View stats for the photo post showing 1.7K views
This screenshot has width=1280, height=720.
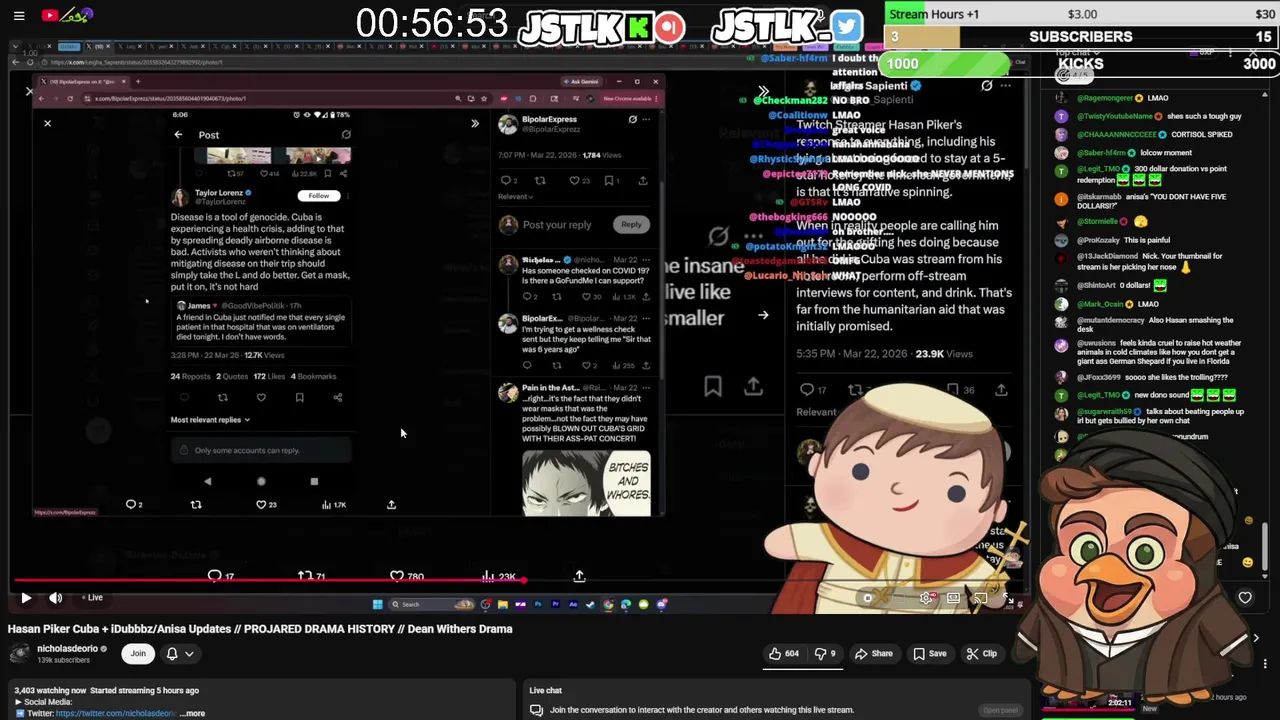tap(334, 505)
